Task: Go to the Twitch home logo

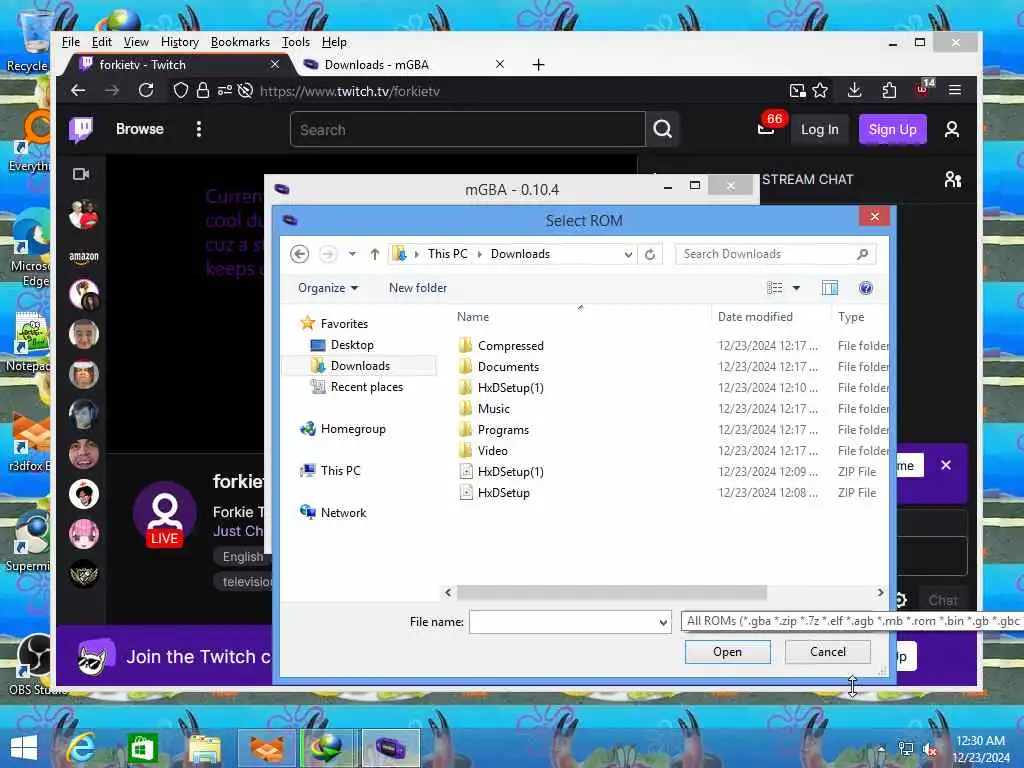Action: click(81, 129)
